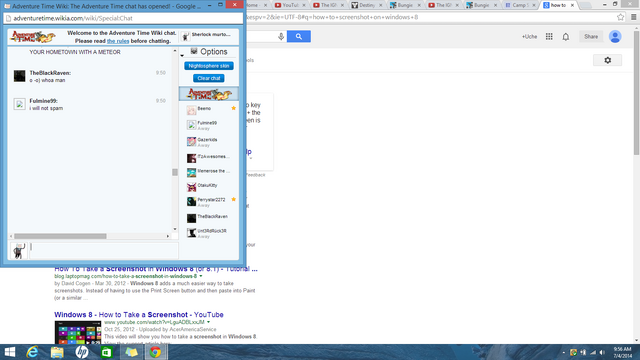
Task: Select Gazerkids avatar in user list
Action: coord(191,142)
